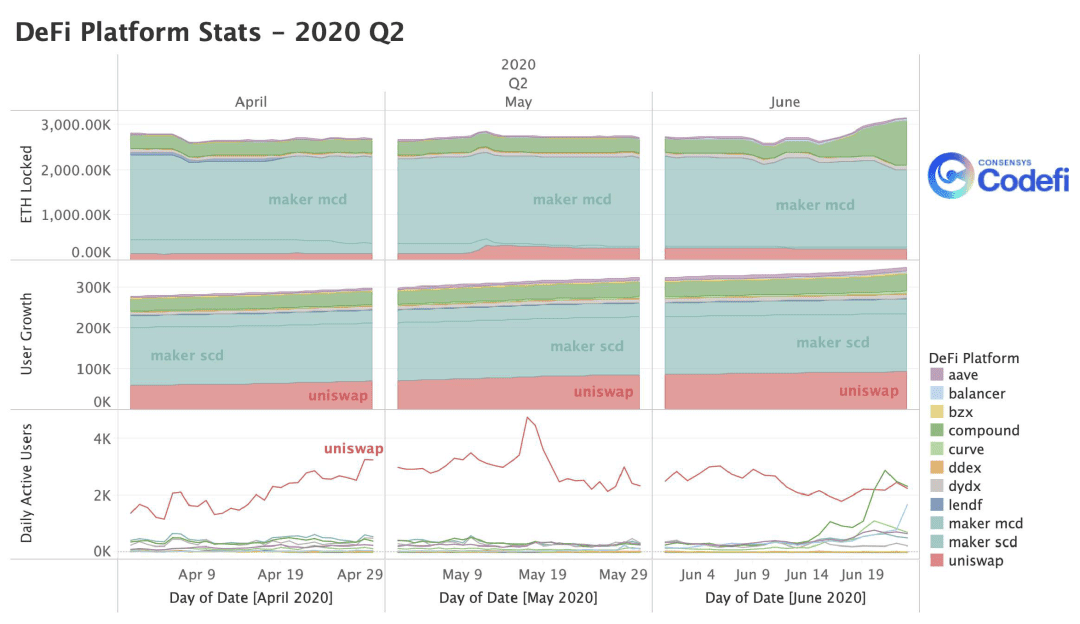Click the maker scd legend swatch
The height and width of the screenshot is (624, 1080).
click(937, 542)
